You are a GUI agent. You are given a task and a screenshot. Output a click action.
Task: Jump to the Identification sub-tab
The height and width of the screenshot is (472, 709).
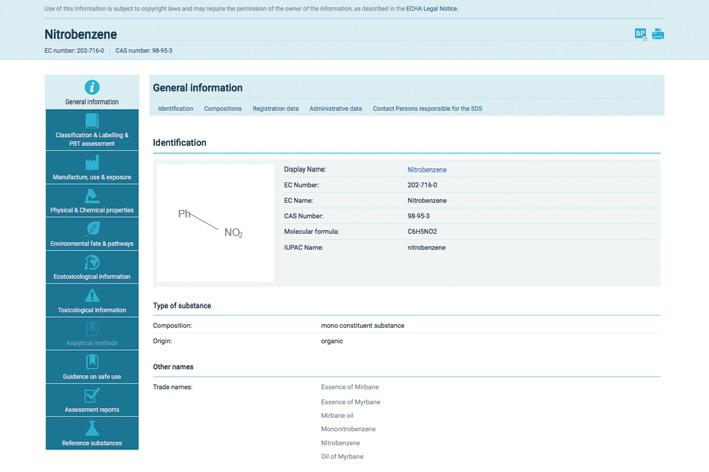point(175,109)
